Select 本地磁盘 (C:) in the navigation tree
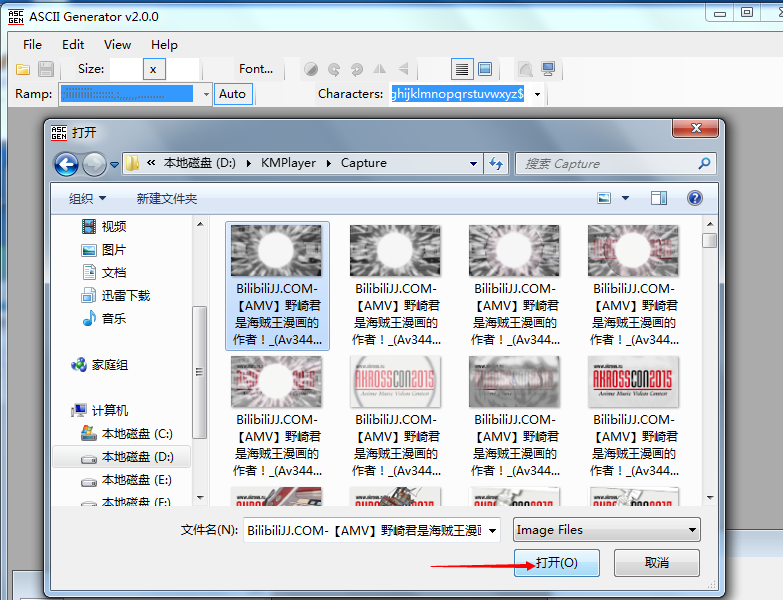The height and width of the screenshot is (600, 783). point(136,434)
